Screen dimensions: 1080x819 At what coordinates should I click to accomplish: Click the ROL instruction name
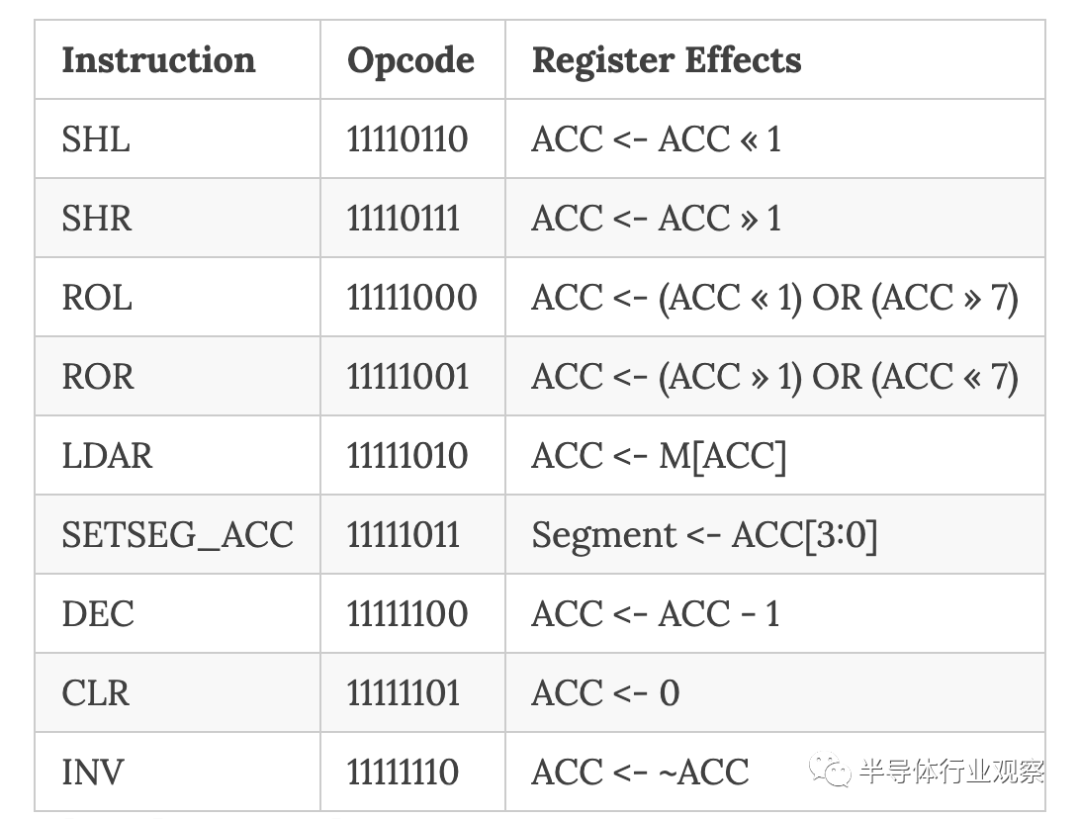[96, 297]
